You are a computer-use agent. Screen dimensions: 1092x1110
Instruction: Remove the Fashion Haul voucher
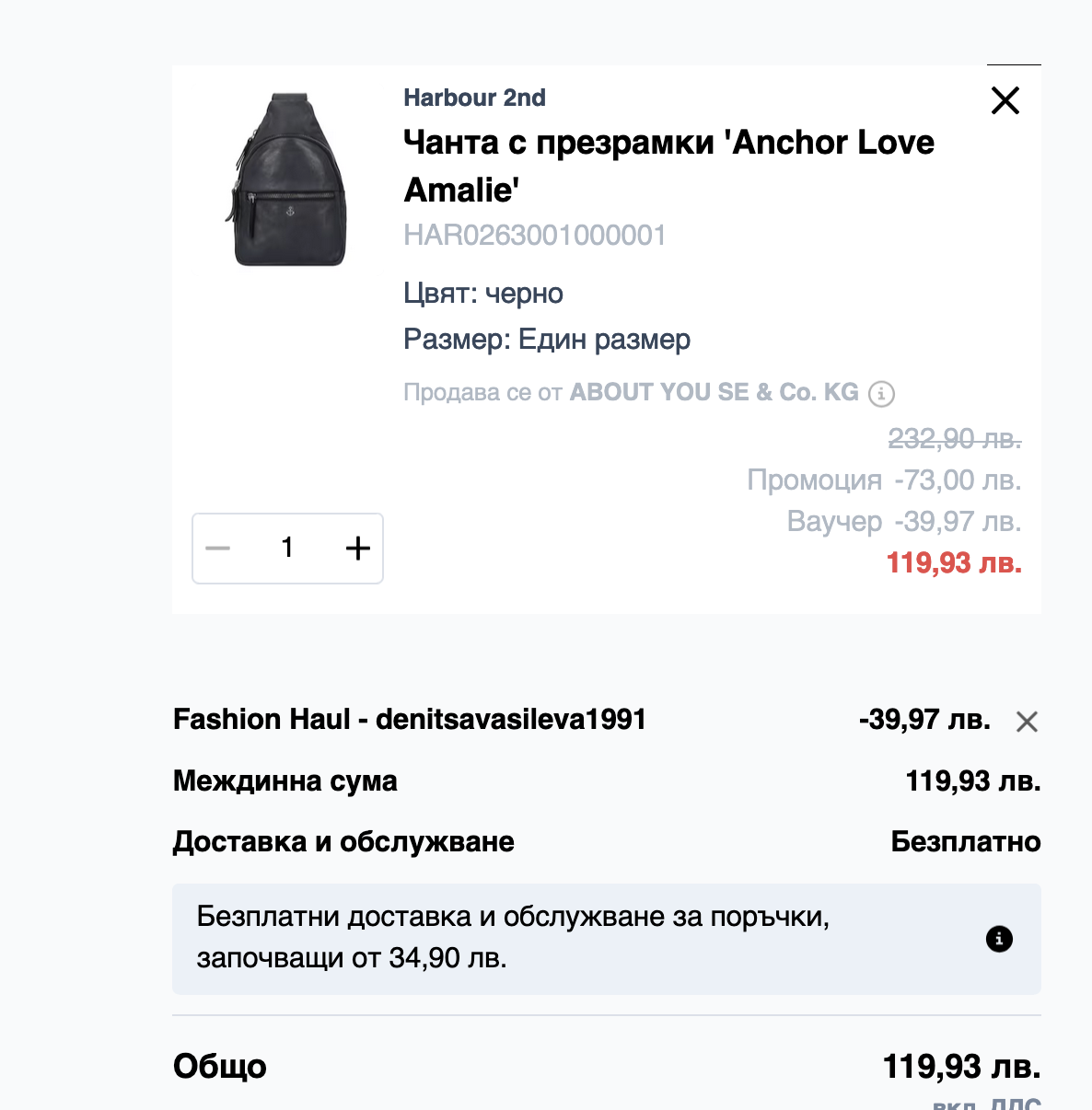(1027, 722)
